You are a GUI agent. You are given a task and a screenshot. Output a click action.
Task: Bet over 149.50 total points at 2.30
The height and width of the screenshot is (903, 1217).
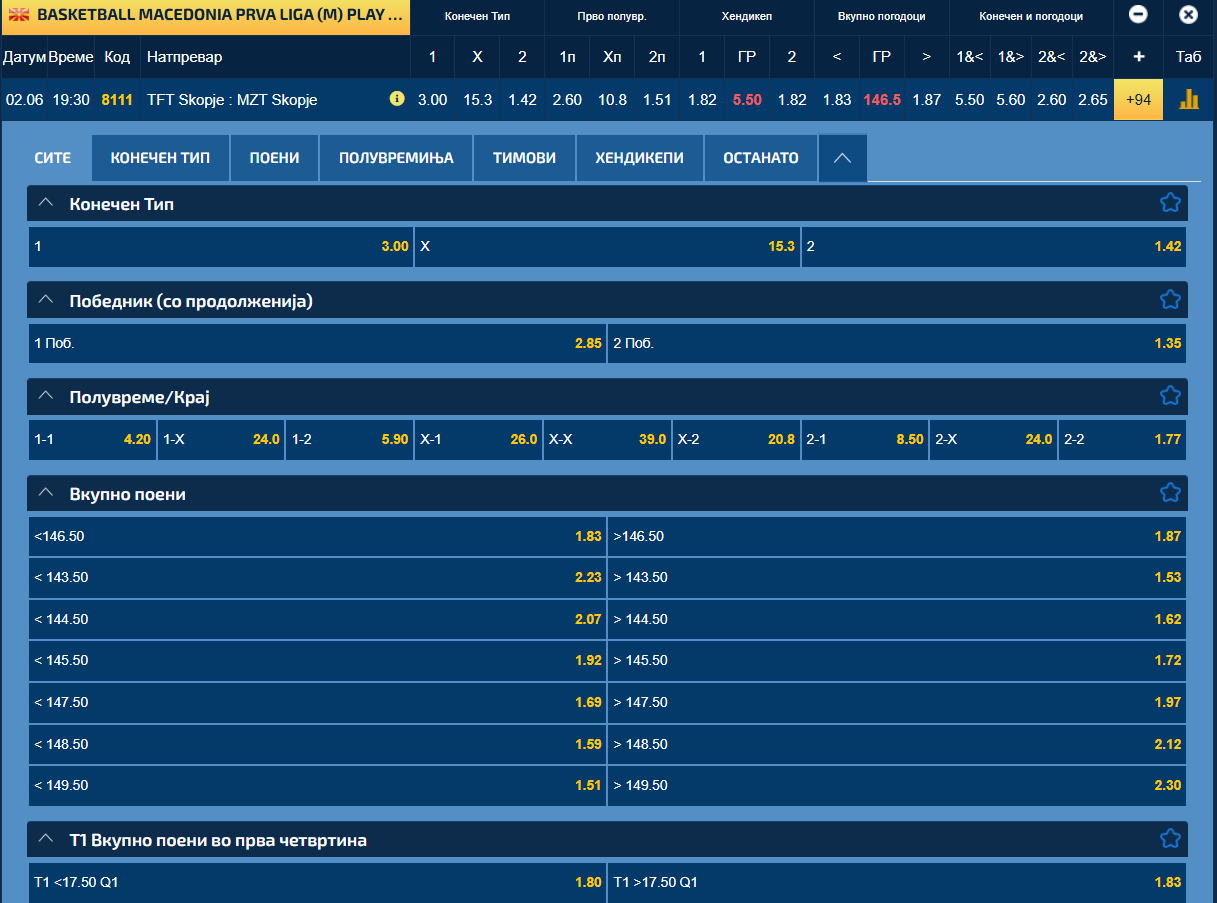point(897,785)
